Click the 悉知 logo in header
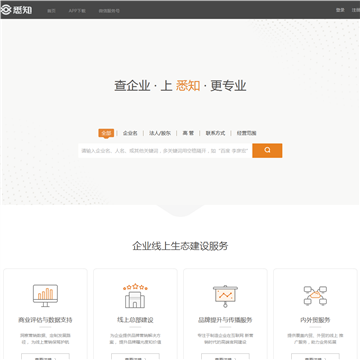 click(16, 10)
